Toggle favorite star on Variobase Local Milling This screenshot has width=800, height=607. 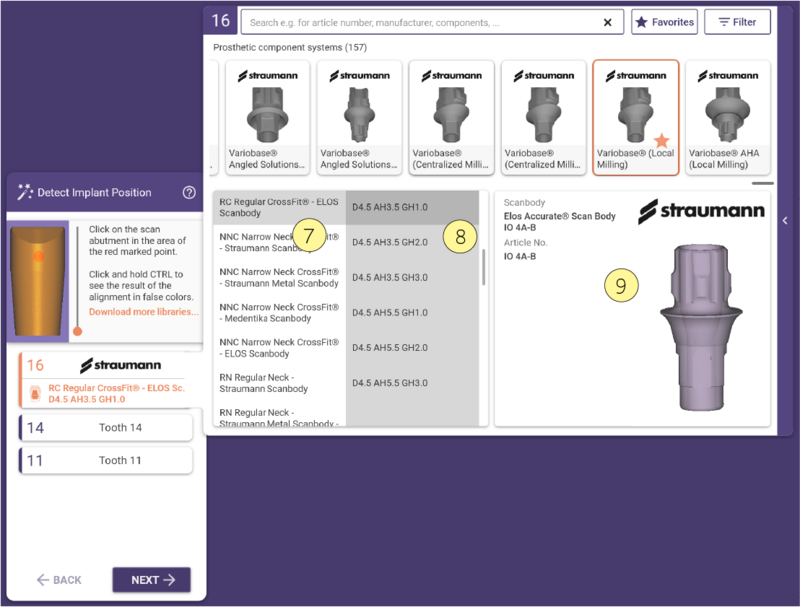click(661, 140)
